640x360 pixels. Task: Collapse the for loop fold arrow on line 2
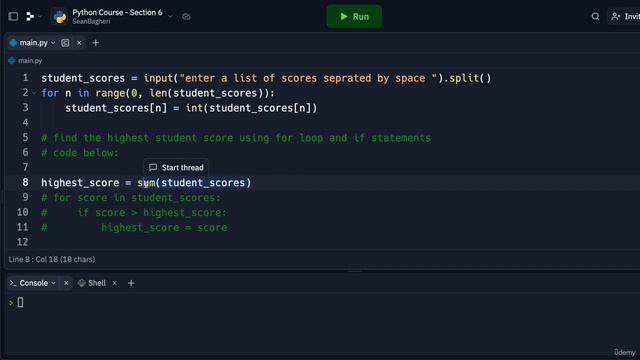[34, 93]
